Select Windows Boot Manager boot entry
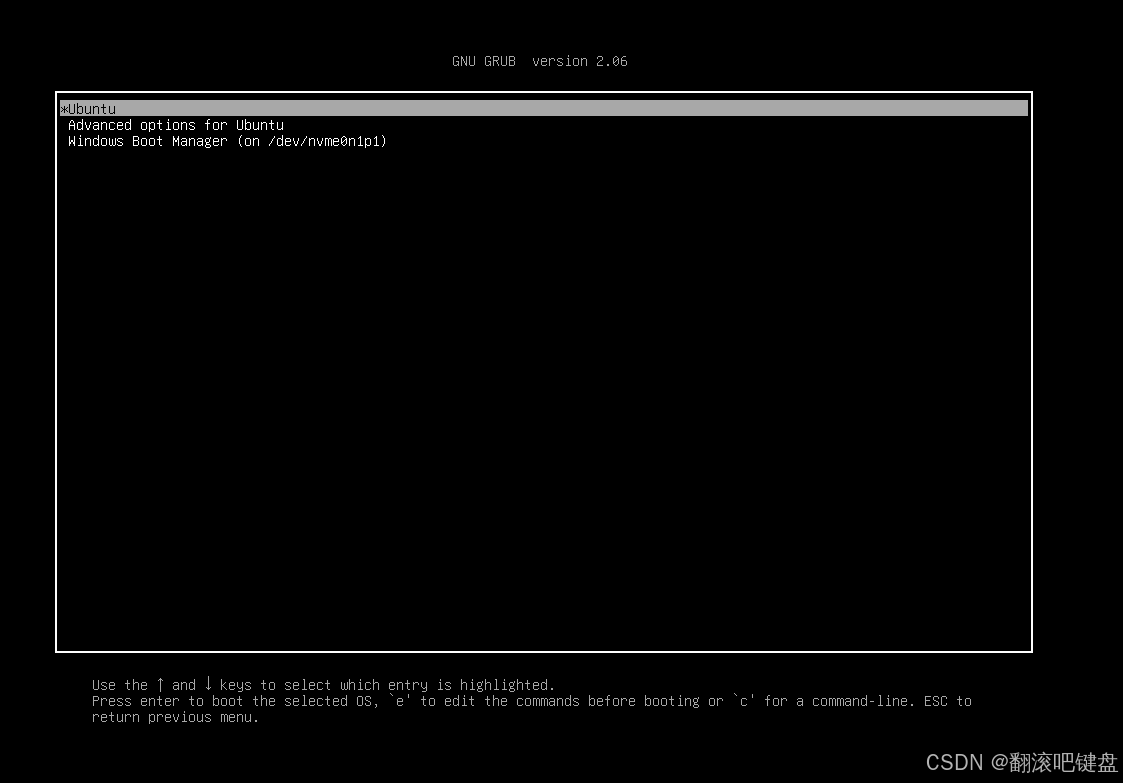The width and height of the screenshot is (1123, 783). [x=228, y=141]
